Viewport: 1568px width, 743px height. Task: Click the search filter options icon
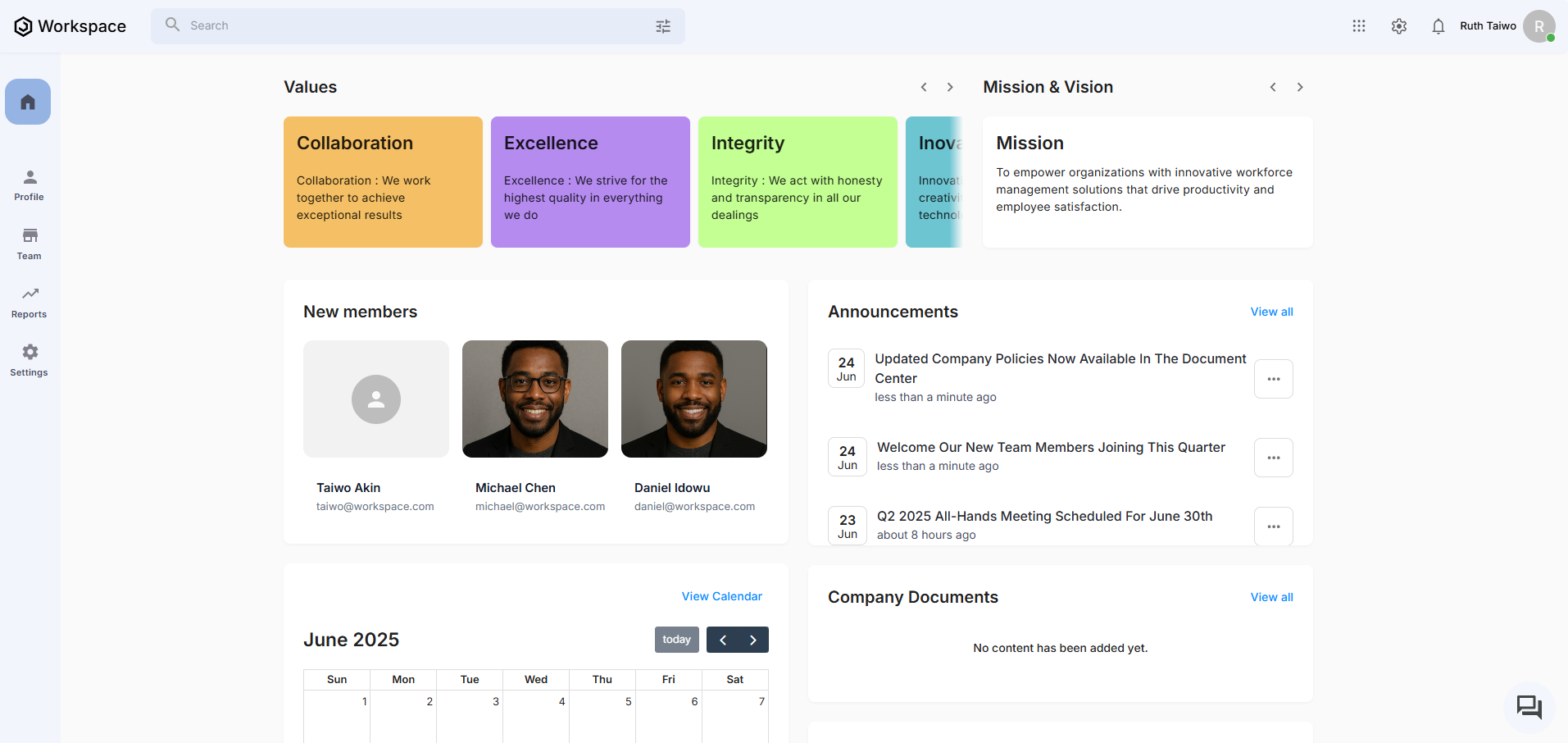(x=663, y=26)
